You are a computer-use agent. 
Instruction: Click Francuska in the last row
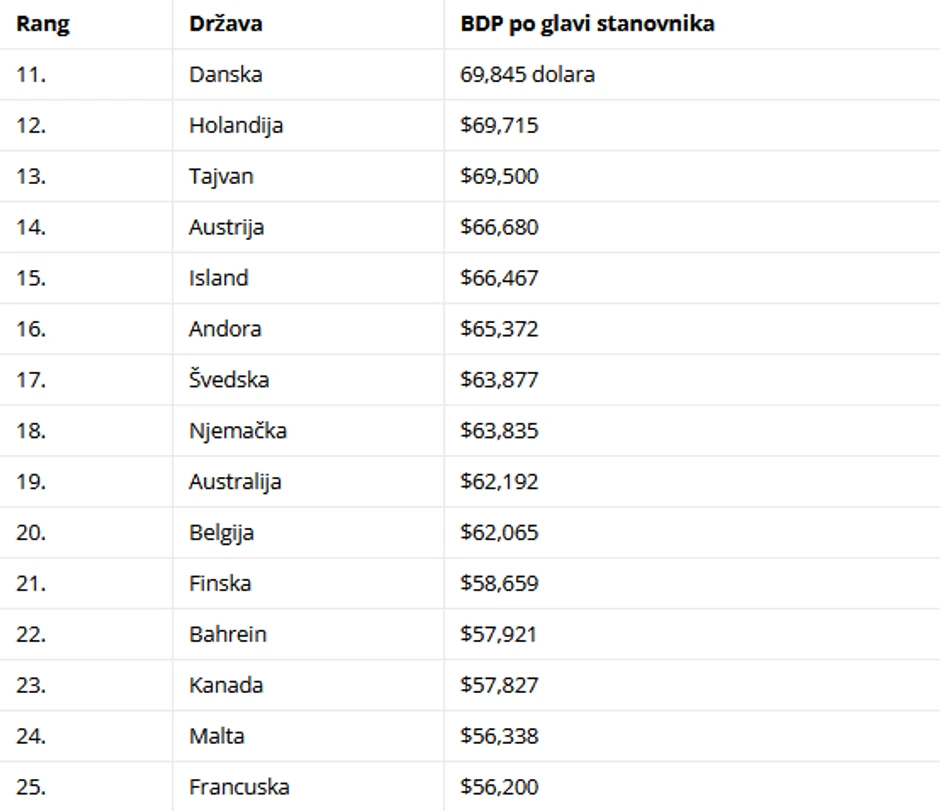[239, 787]
